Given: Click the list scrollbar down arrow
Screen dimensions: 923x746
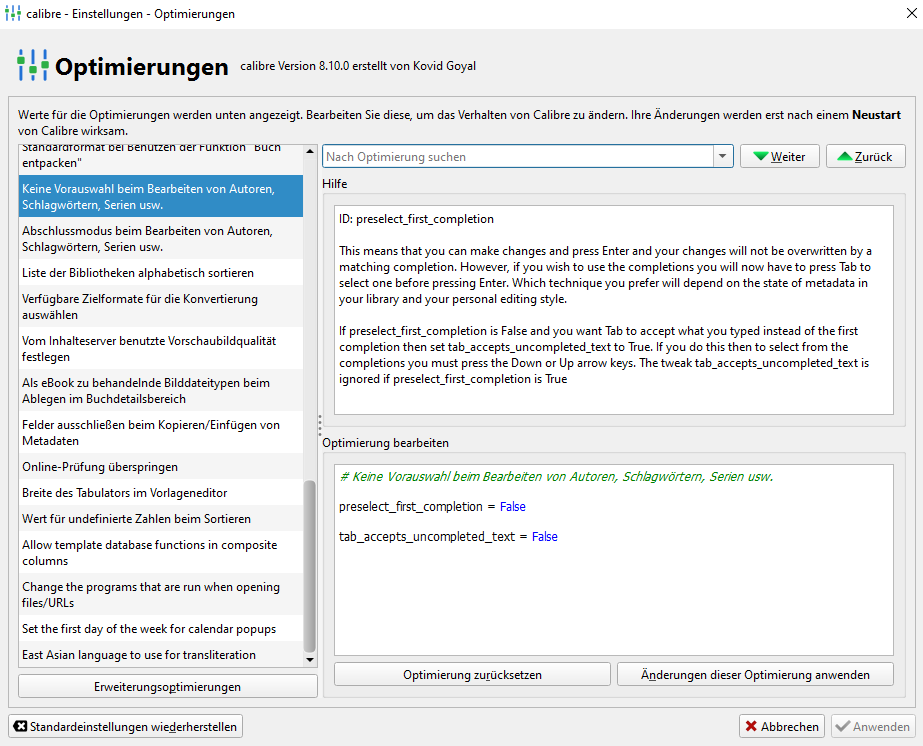Looking at the screenshot, I should coord(310,660).
